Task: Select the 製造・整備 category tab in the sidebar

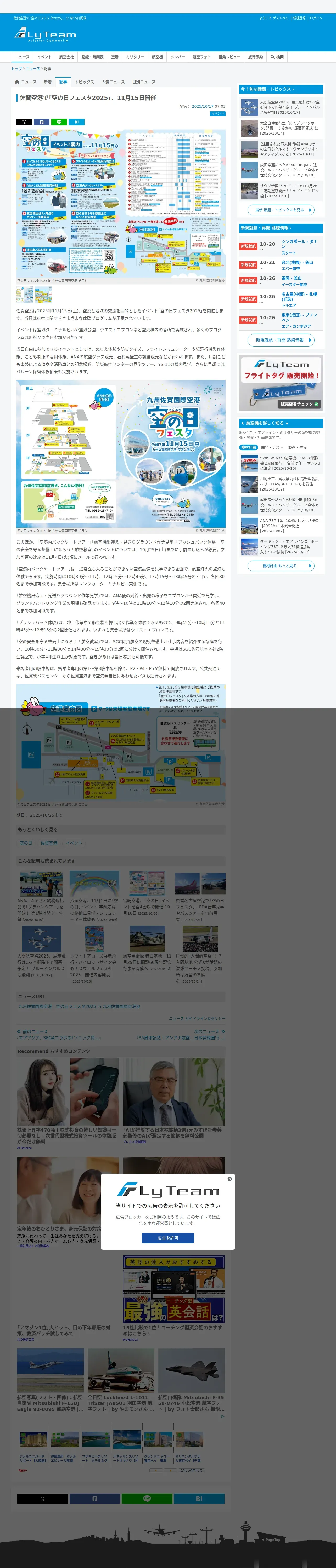Action: tap(298, 447)
